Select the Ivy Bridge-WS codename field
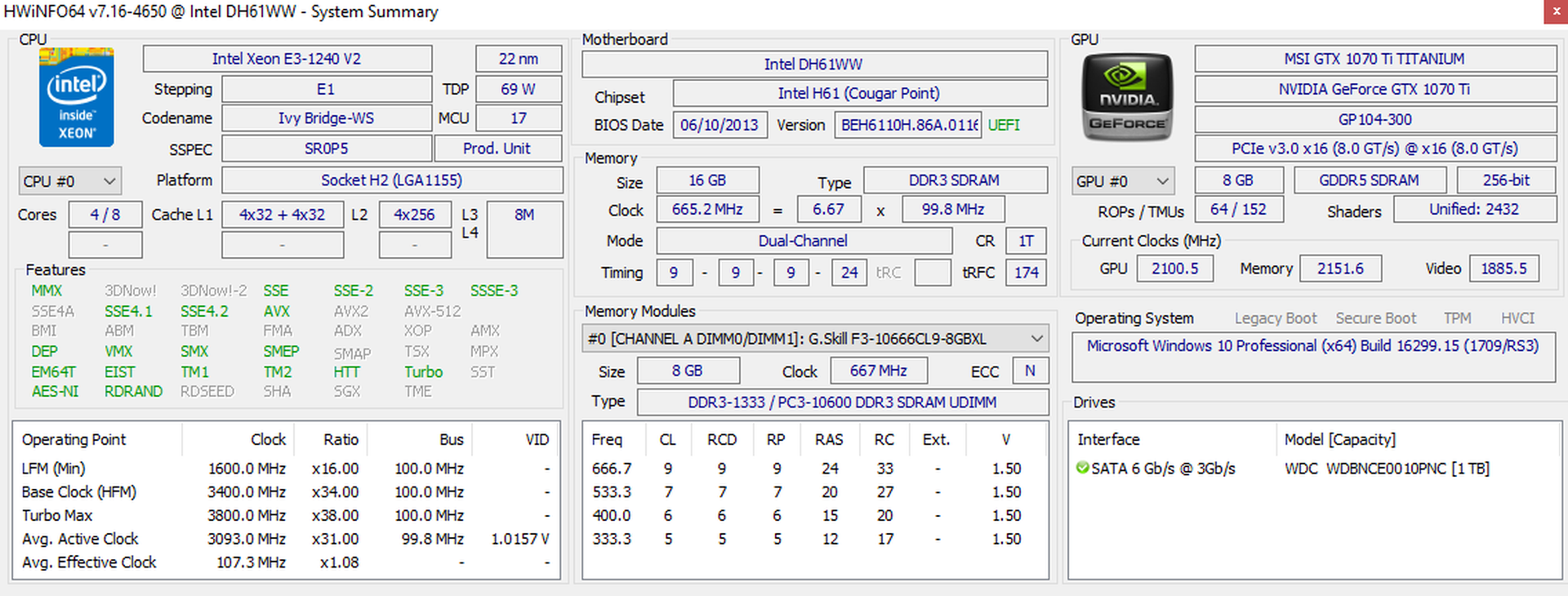 pos(327,118)
